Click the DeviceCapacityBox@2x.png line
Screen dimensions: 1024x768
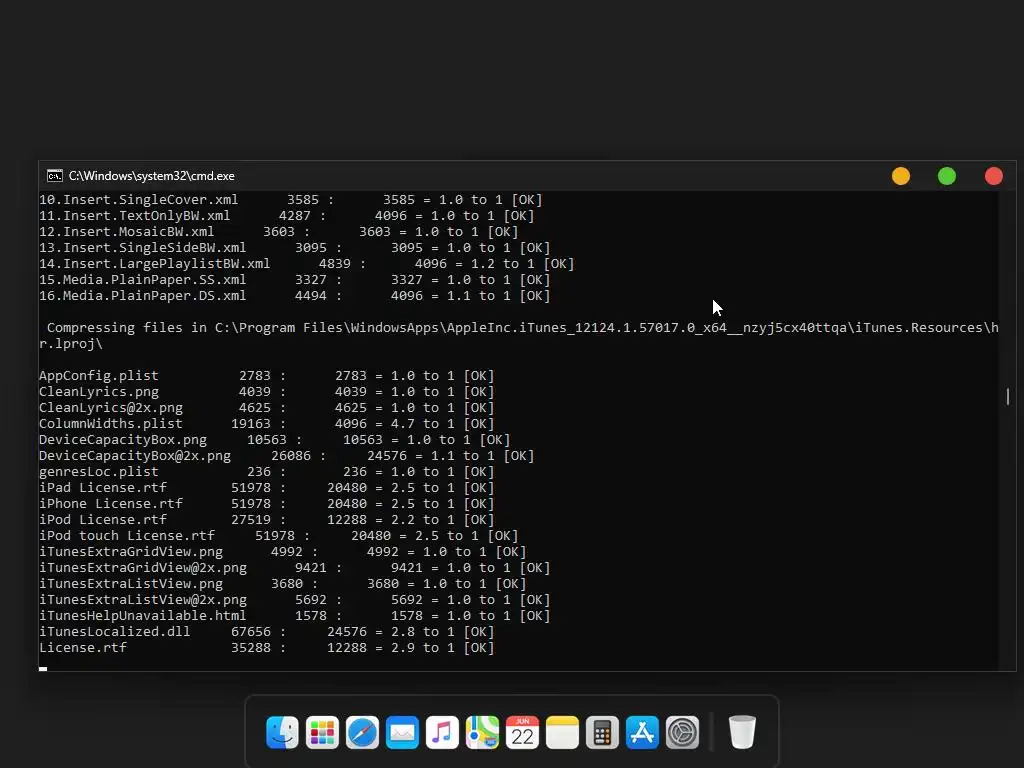[287, 456]
